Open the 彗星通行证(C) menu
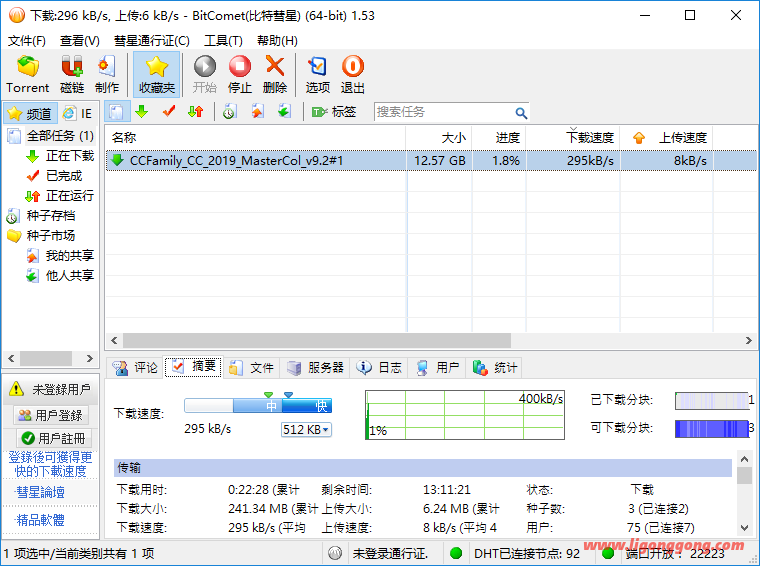Screen dimensions: 760x566 click(x=152, y=41)
